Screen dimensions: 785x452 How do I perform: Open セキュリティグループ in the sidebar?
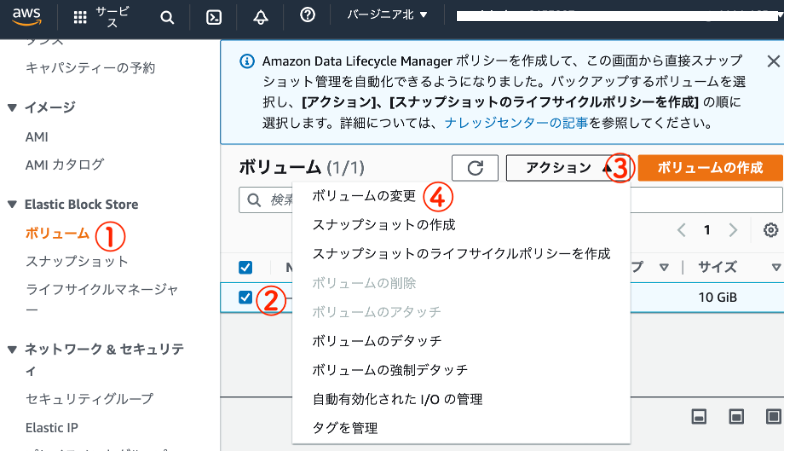point(90,399)
